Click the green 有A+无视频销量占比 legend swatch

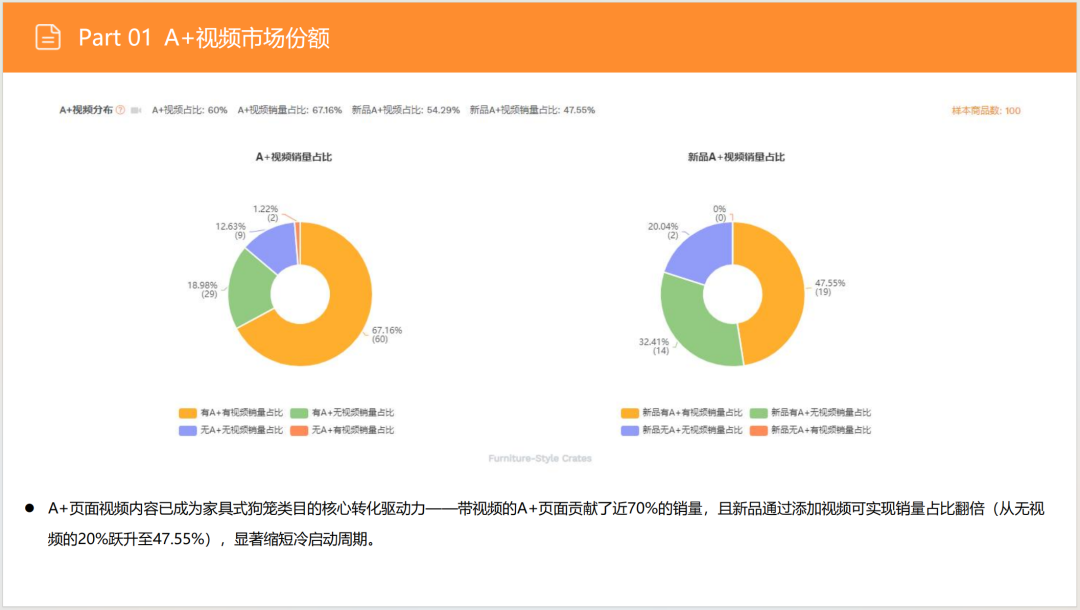coord(299,413)
